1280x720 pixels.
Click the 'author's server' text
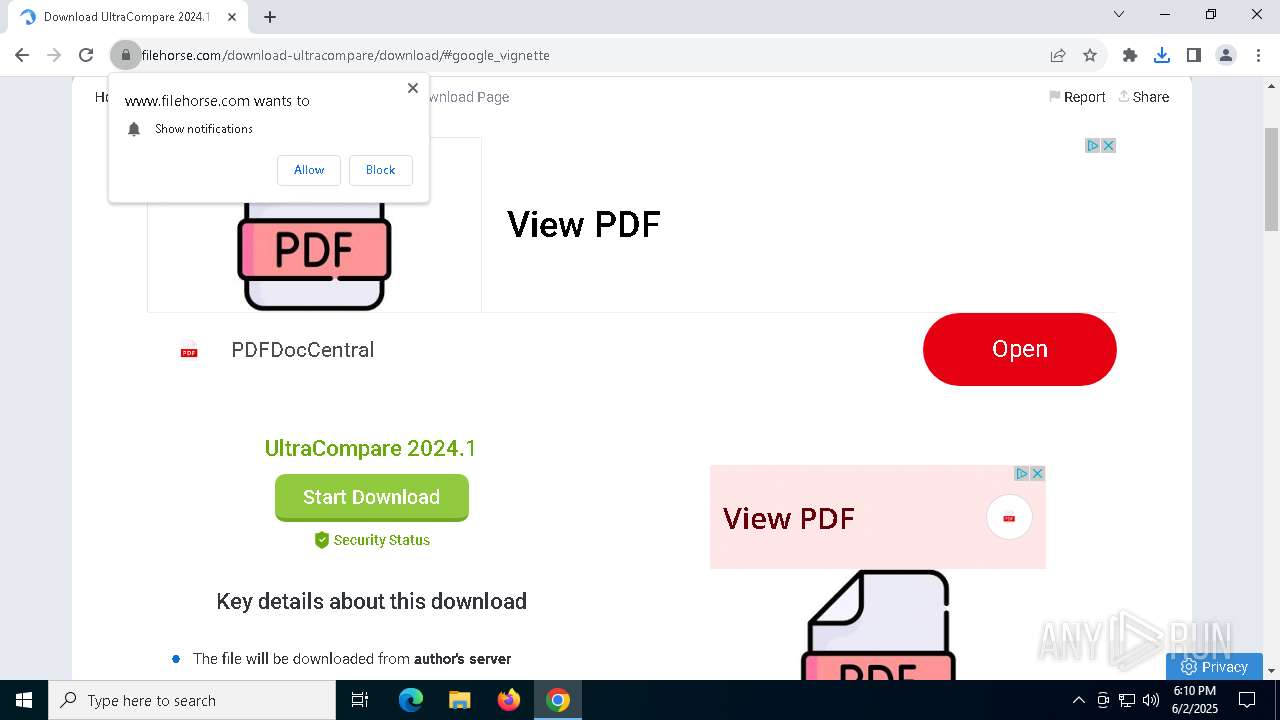(463, 659)
